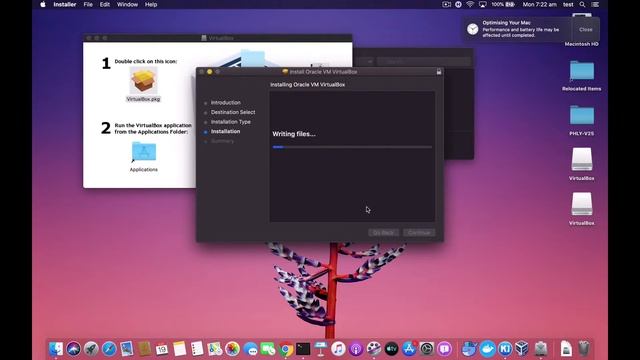Open Kitematic from the Dock
The width and height of the screenshot is (640, 360).
click(x=505, y=349)
